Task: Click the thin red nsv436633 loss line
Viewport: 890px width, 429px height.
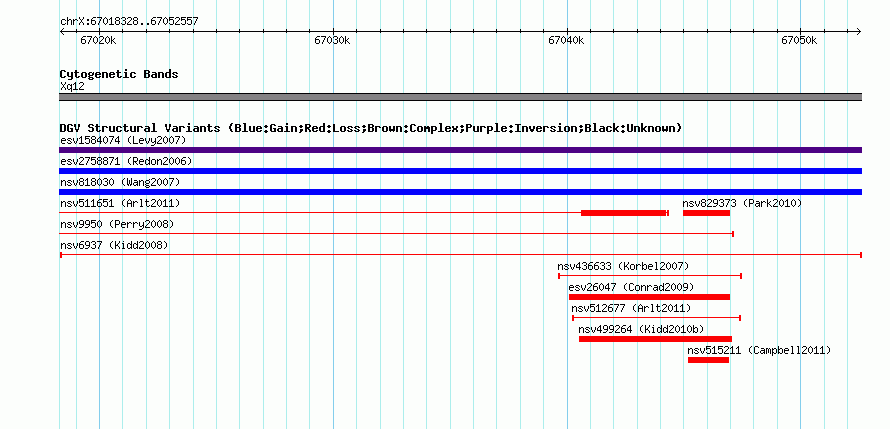Action: (650, 276)
